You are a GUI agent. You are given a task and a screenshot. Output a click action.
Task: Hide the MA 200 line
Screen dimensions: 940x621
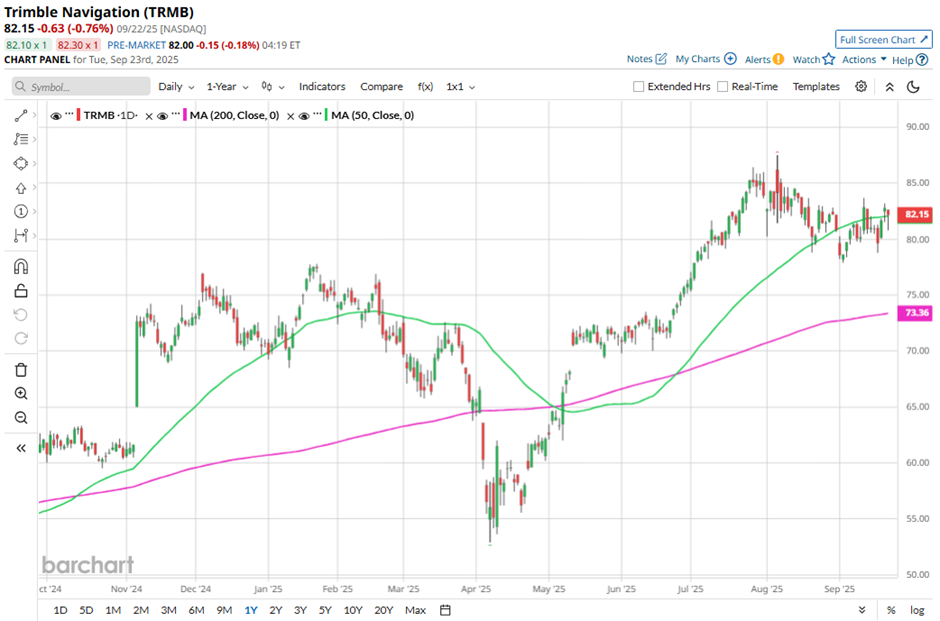(x=163, y=116)
